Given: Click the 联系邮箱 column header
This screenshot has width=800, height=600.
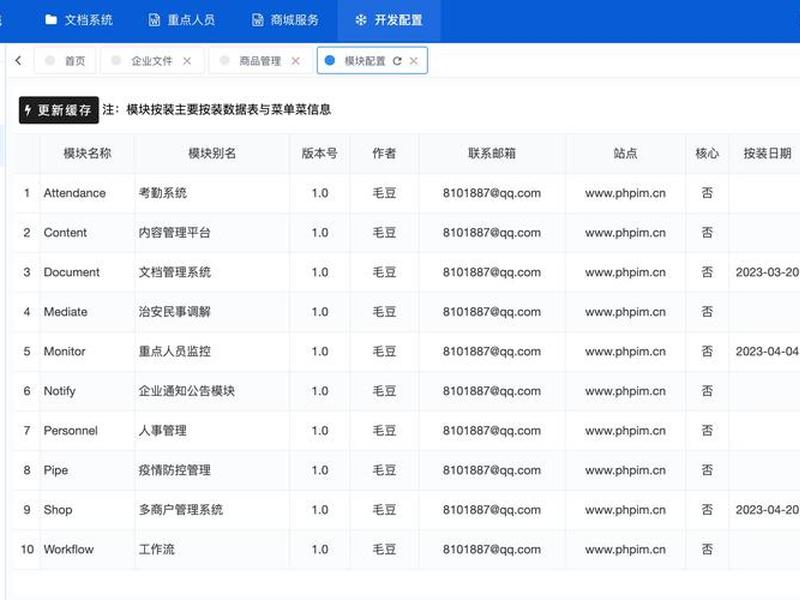Looking at the screenshot, I should (x=492, y=153).
